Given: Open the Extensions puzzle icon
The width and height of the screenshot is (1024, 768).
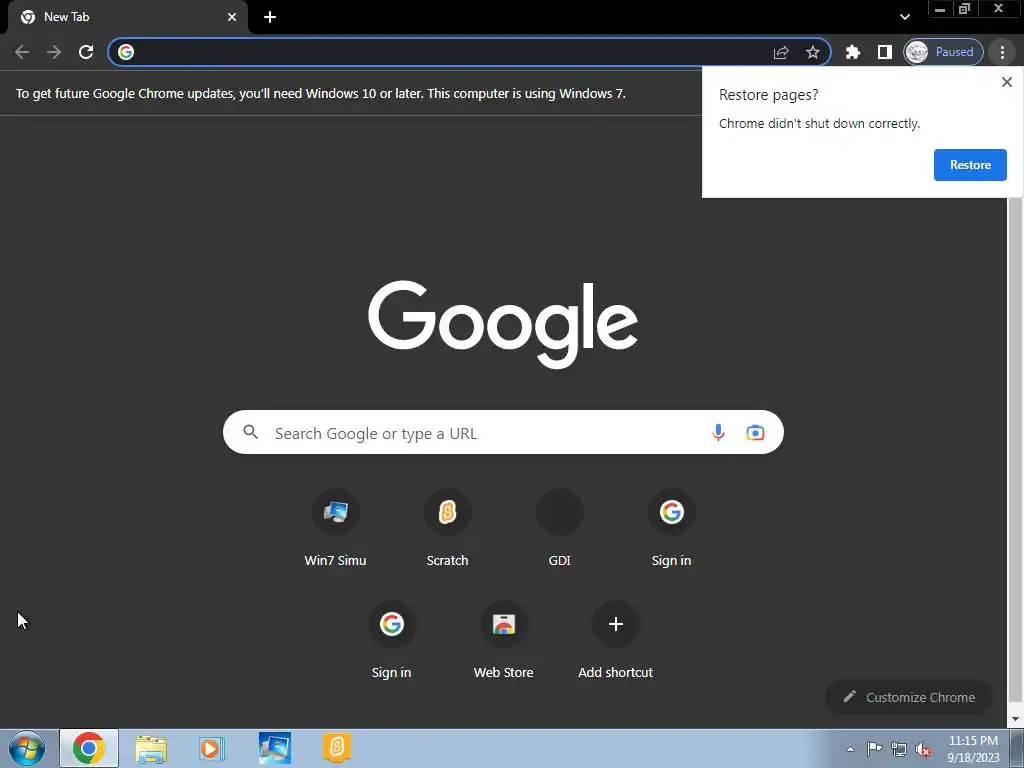Looking at the screenshot, I should coord(853,52).
